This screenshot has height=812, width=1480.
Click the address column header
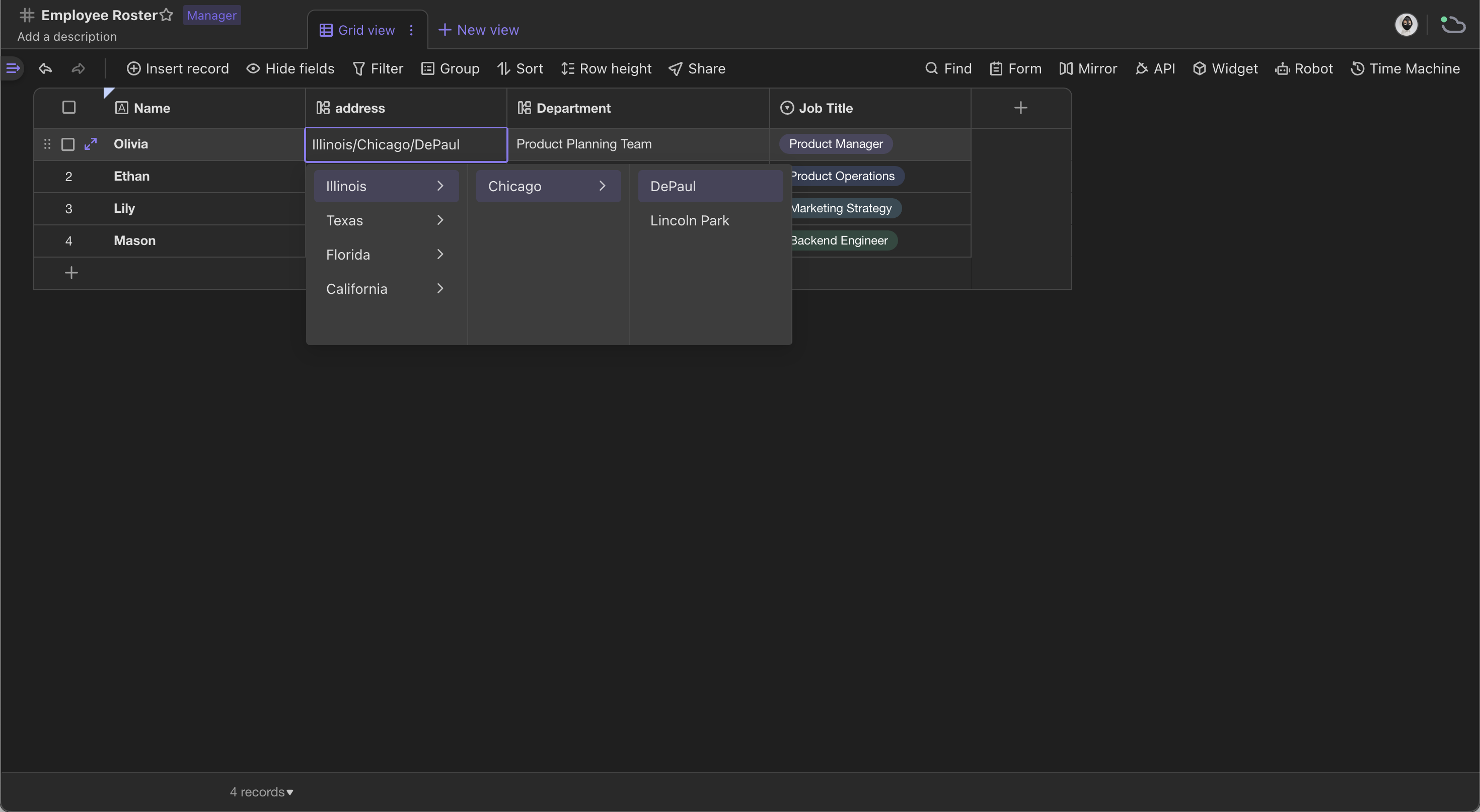coord(406,108)
